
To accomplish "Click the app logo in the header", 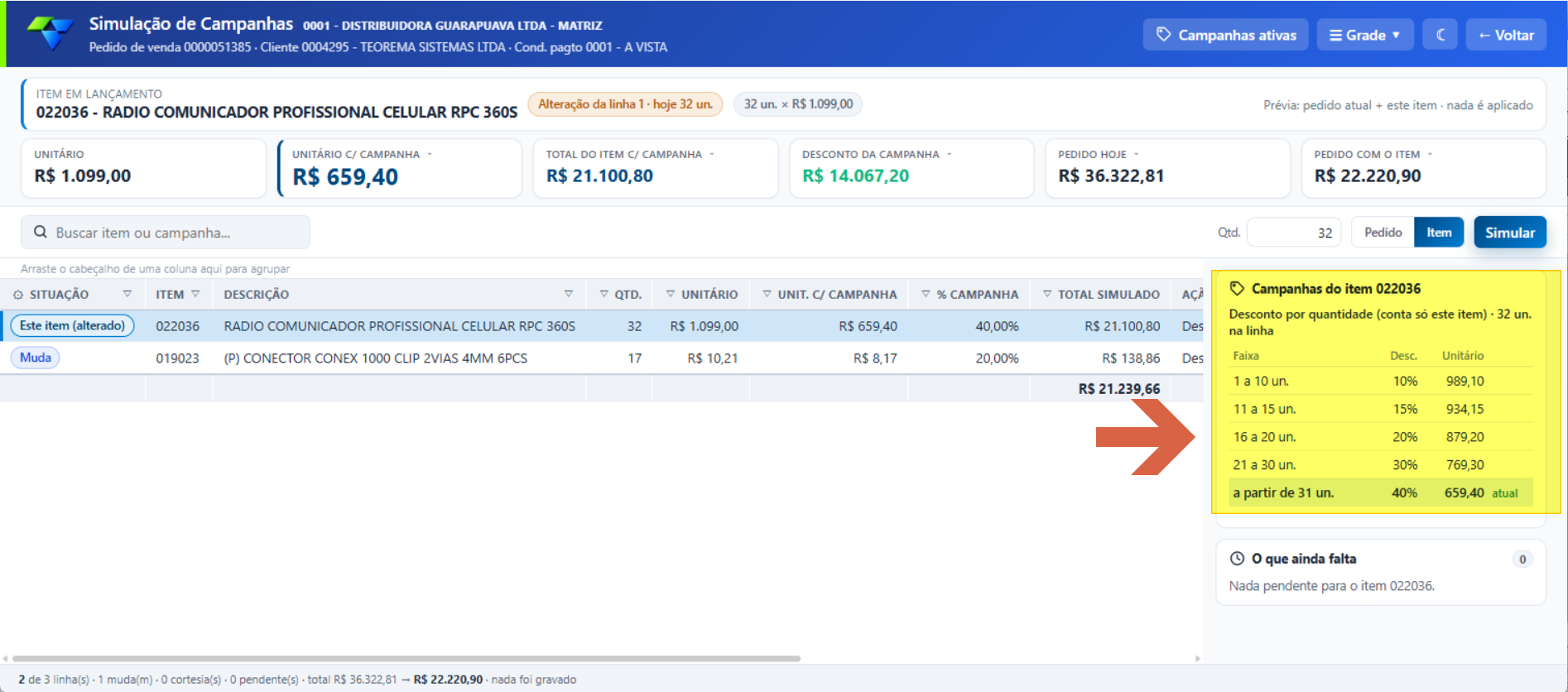I will point(51,34).
